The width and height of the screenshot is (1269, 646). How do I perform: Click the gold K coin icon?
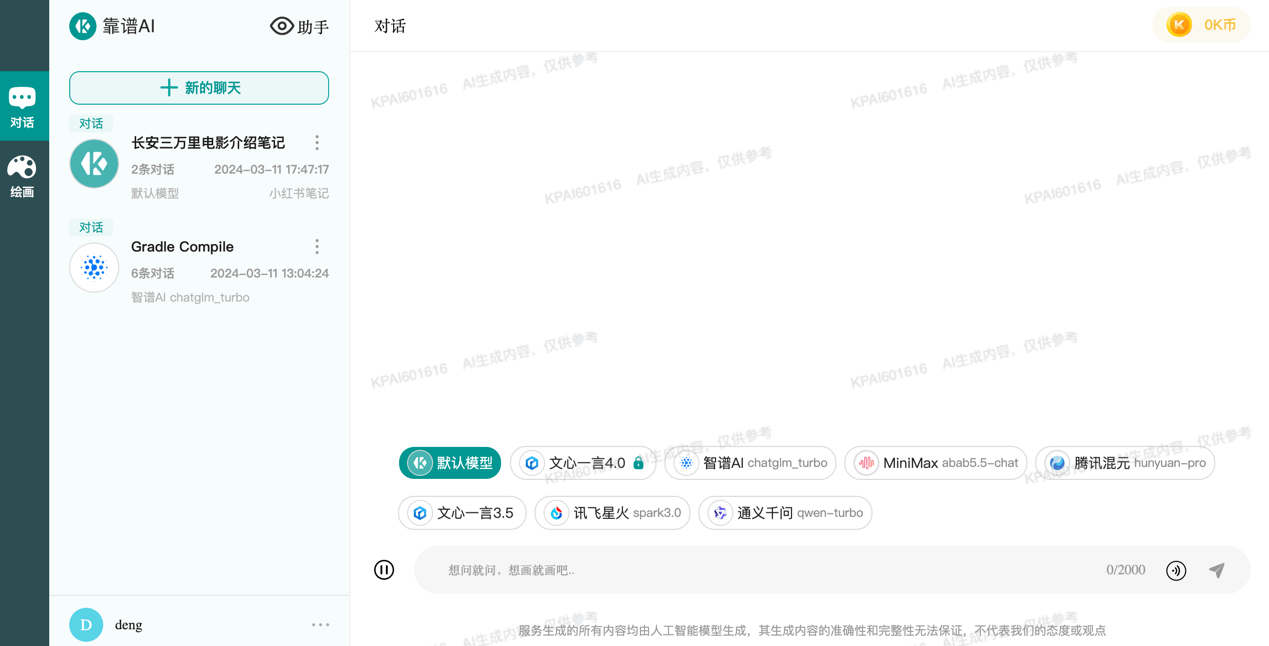(1179, 25)
